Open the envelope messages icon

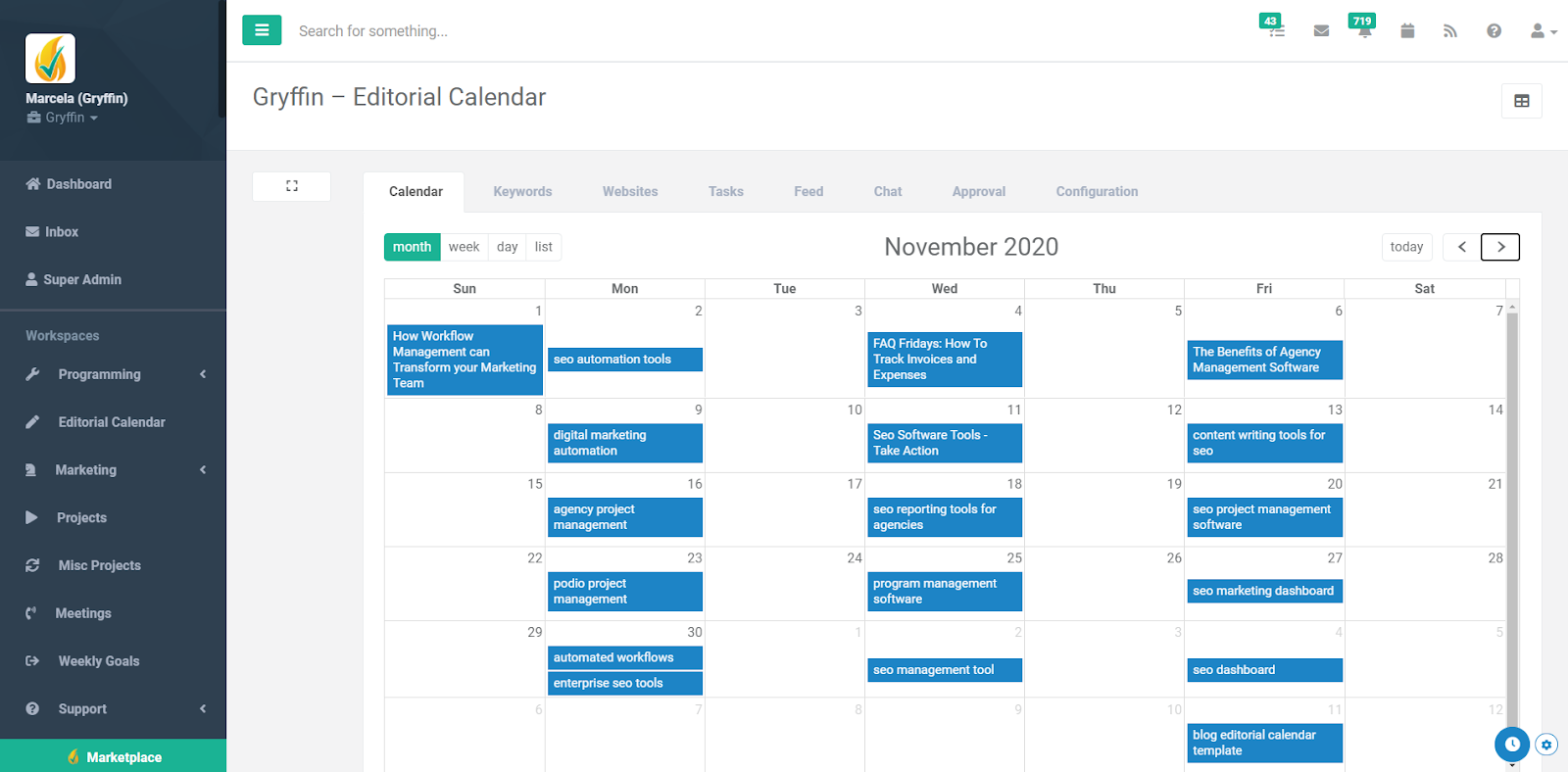(1321, 31)
